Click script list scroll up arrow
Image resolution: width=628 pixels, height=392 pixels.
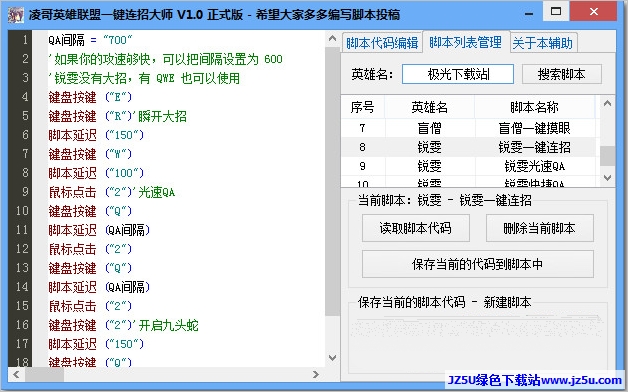pos(607,103)
